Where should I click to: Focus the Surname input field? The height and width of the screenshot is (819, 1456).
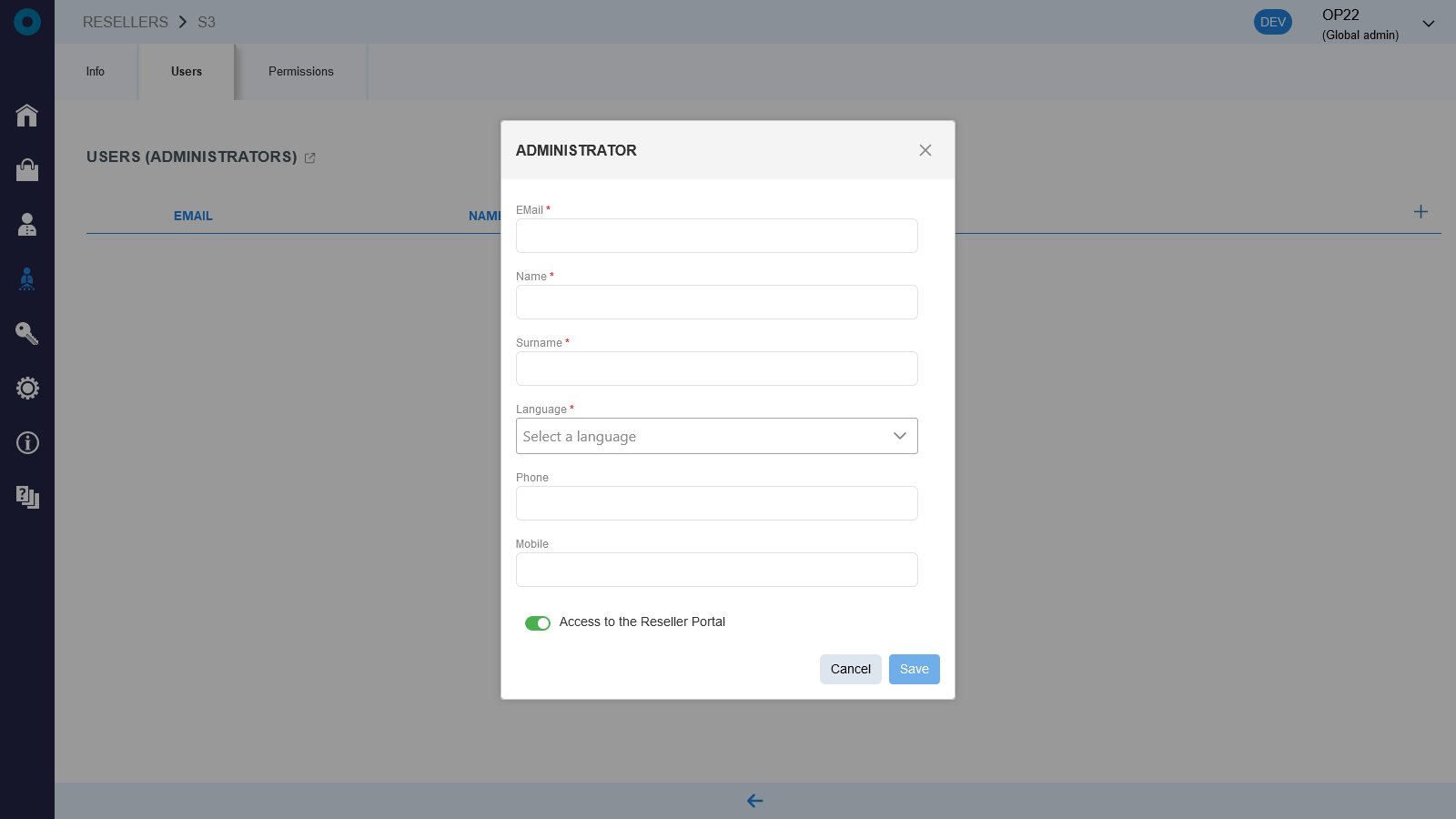[x=717, y=369]
